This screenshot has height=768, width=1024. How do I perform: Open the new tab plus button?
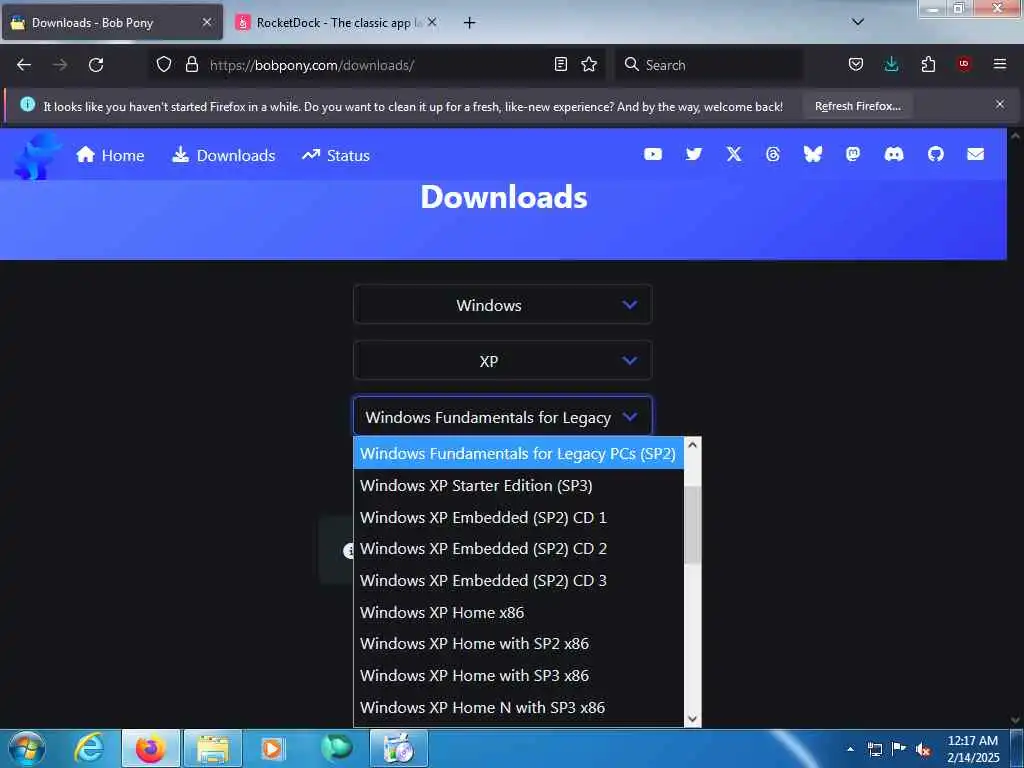click(469, 23)
